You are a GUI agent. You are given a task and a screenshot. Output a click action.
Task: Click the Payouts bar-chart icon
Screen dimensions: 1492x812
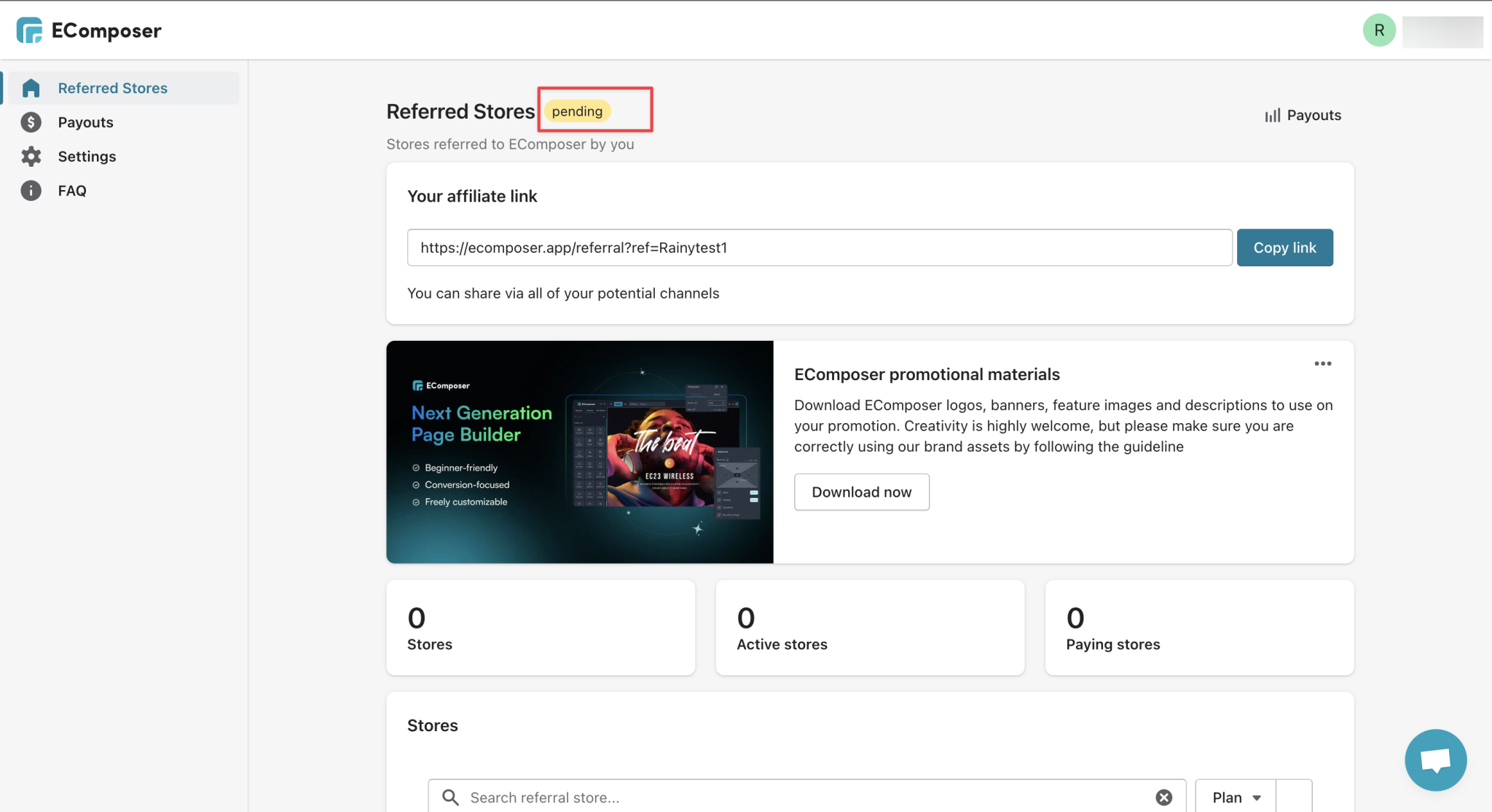pos(1272,114)
